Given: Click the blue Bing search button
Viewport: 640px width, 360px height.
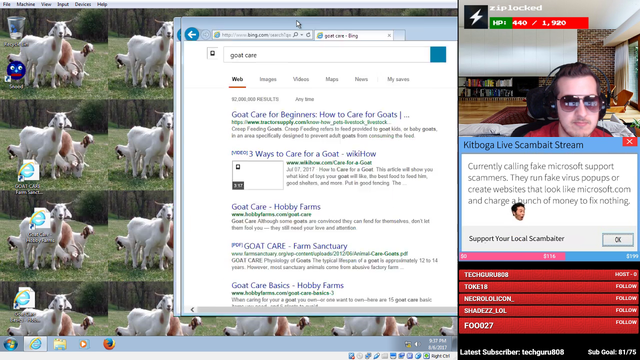Looking at the screenshot, I should pyautogui.click(x=438, y=55).
